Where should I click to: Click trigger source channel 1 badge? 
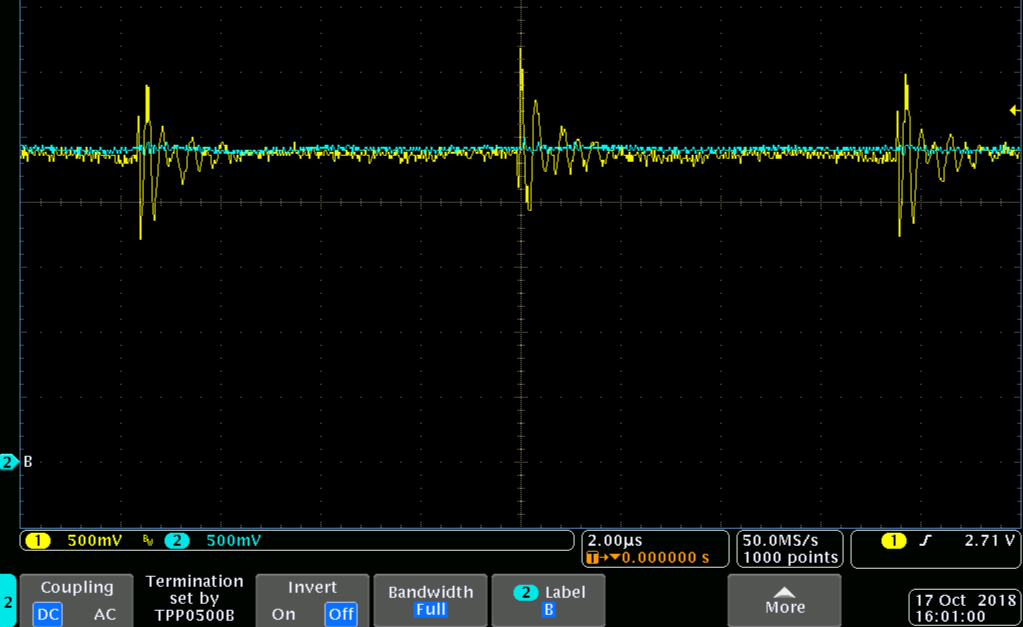point(894,540)
